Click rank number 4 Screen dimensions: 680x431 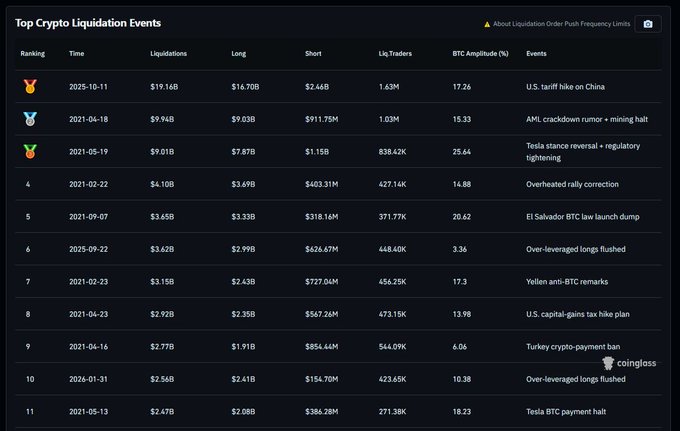point(28,184)
